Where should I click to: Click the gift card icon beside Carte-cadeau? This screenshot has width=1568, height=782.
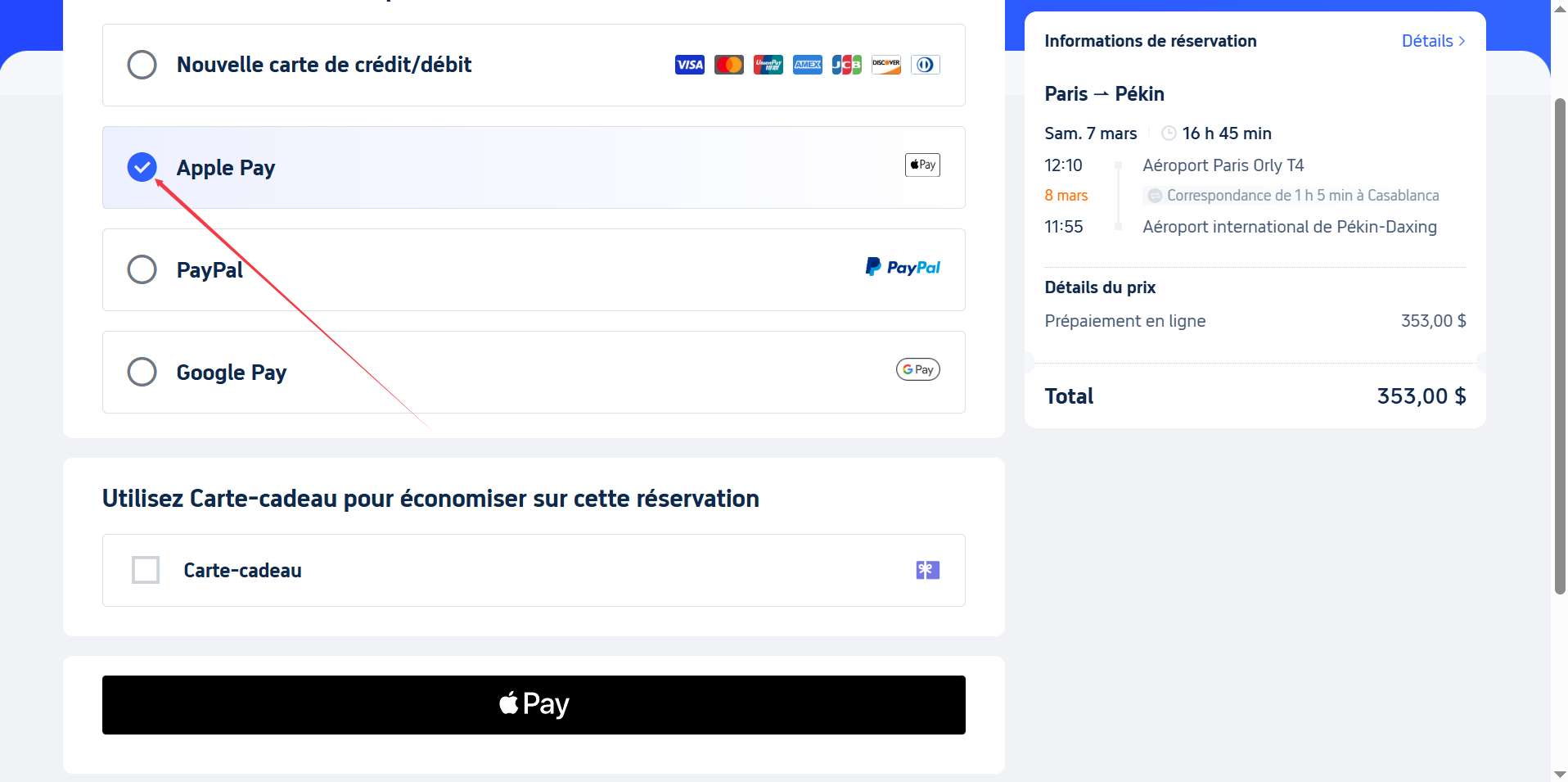[x=926, y=569]
